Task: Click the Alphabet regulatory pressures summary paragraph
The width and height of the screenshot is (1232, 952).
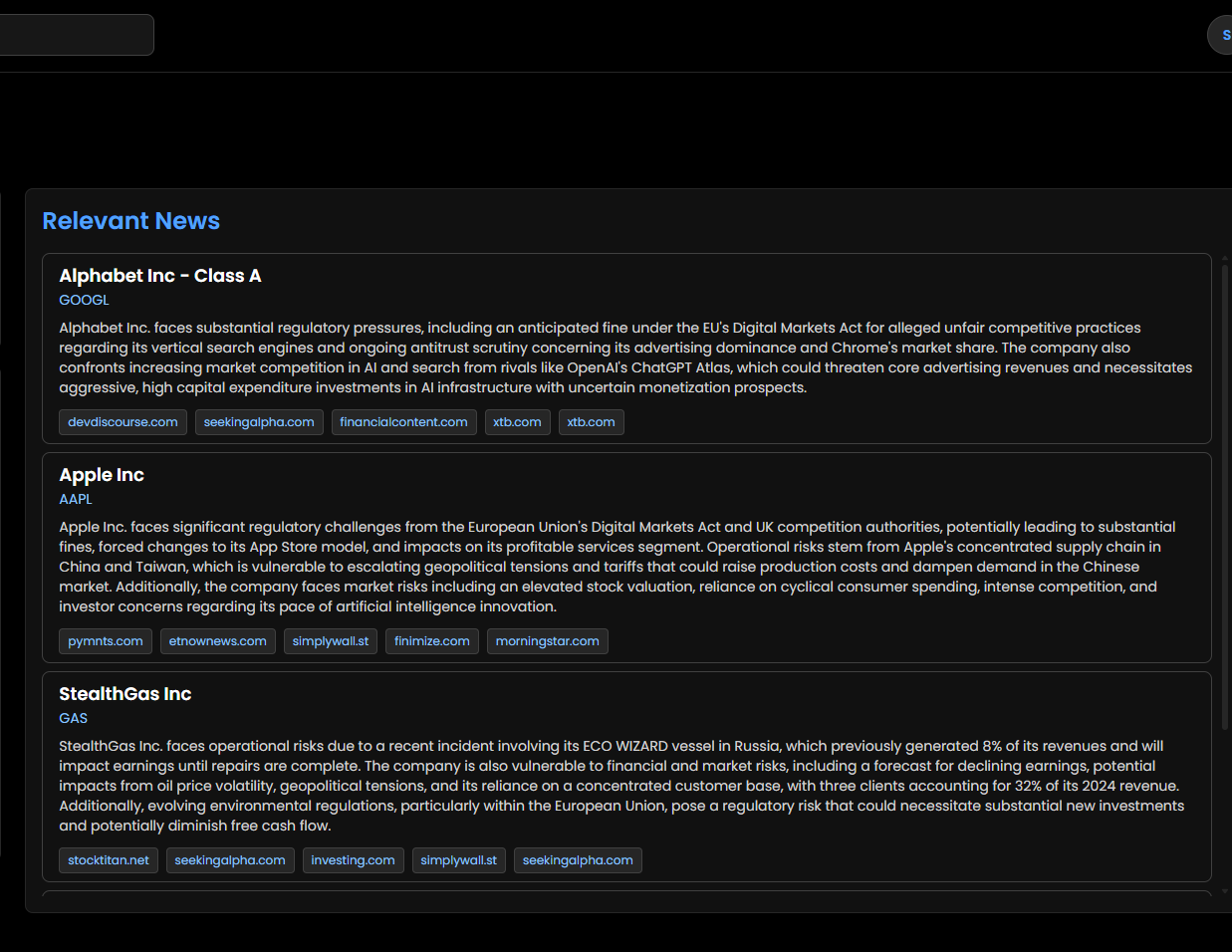Action: tap(625, 357)
